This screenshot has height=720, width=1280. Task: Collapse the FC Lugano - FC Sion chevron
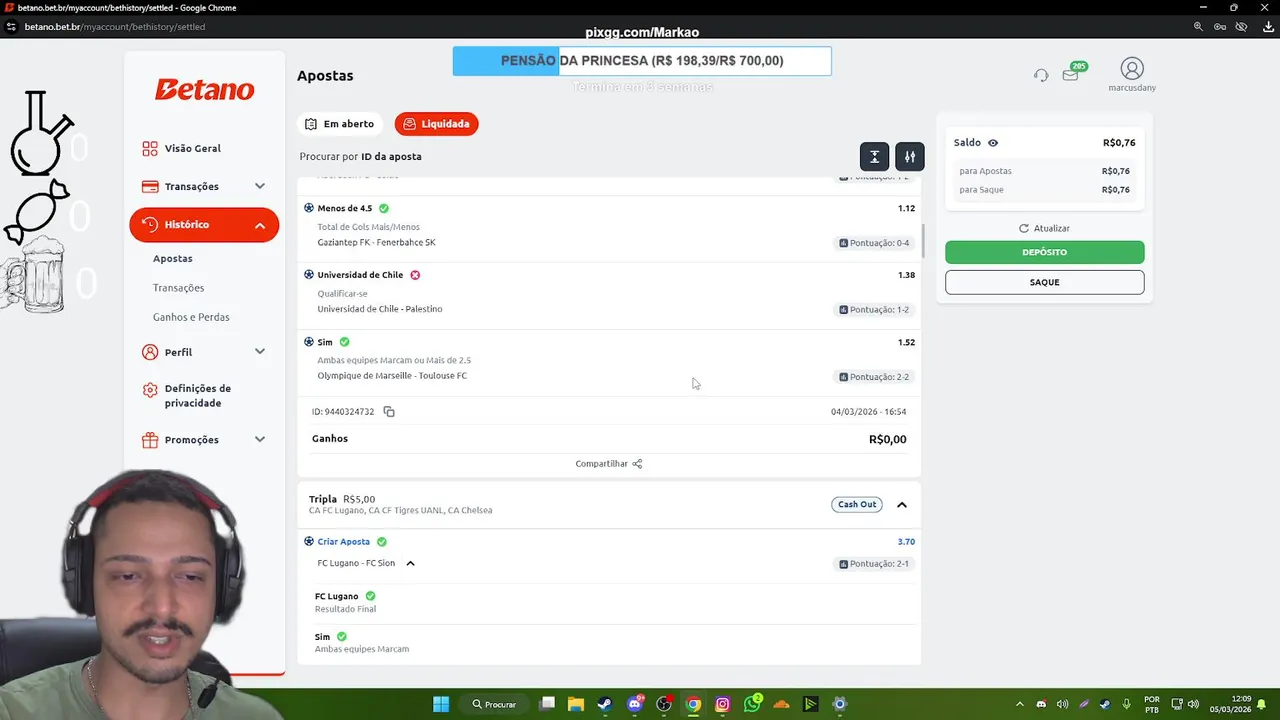(x=410, y=563)
